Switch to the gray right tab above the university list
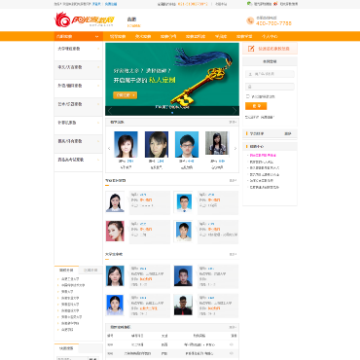The height and width of the screenshot is (360, 360). (x=90, y=270)
